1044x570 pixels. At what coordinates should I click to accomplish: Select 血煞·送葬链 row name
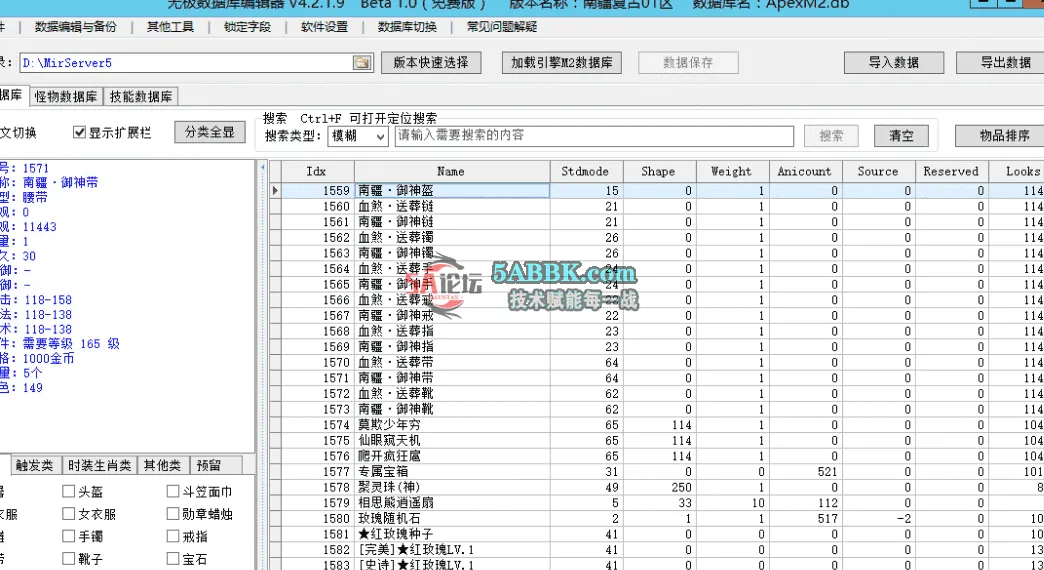pos(452,206)
